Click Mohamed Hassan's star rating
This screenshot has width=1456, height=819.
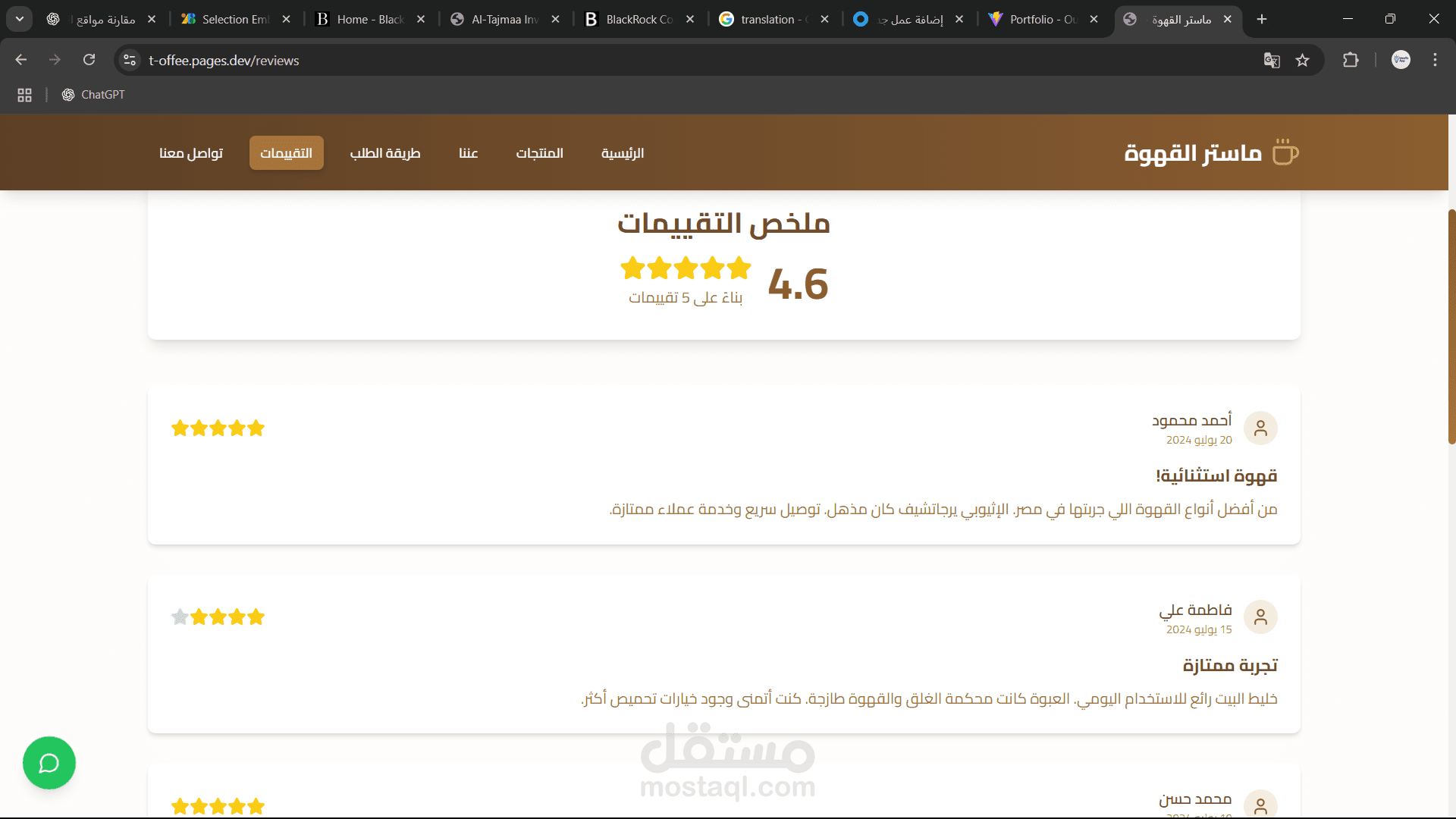point(218,806)
